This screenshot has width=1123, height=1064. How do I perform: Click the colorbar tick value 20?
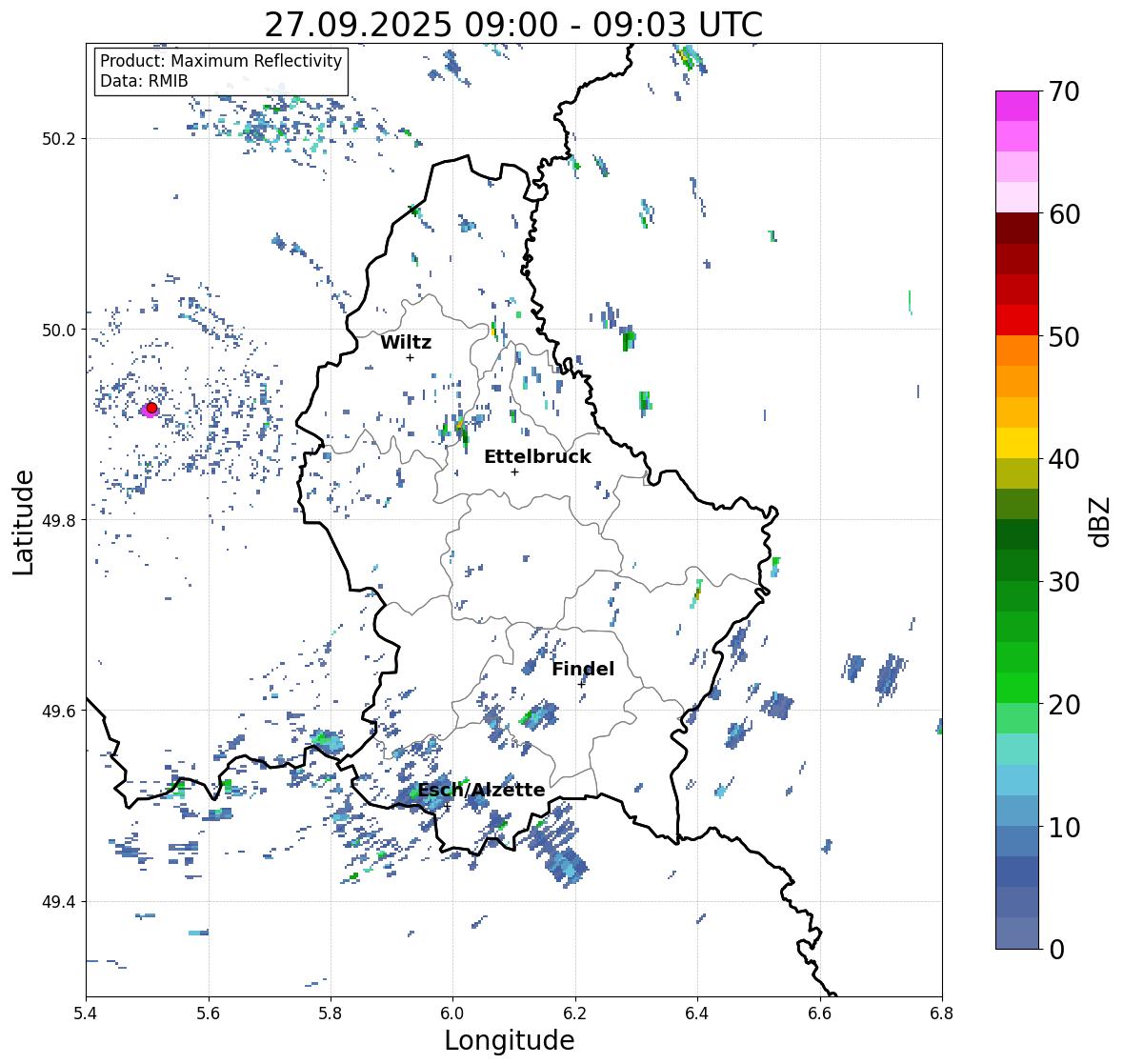click(x=1064, y=705)
